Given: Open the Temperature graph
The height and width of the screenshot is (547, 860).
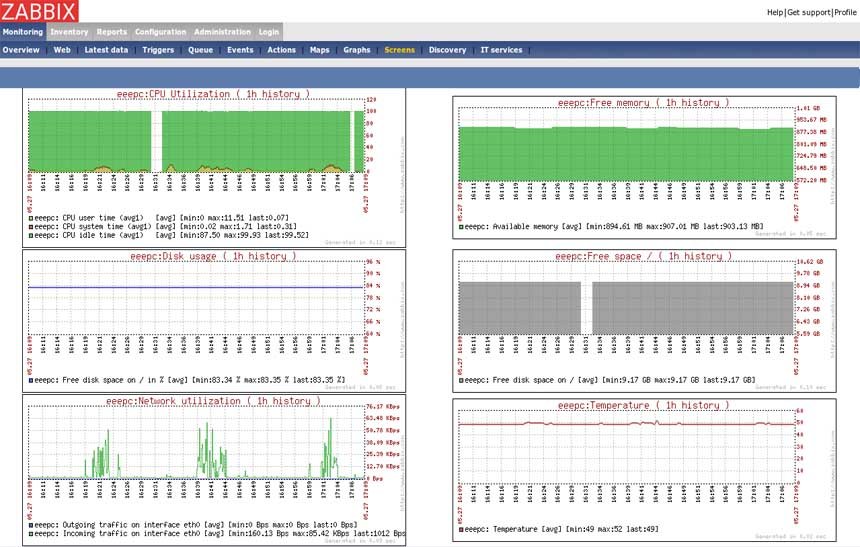Looking at the screenshot, I should coord(644,471).
